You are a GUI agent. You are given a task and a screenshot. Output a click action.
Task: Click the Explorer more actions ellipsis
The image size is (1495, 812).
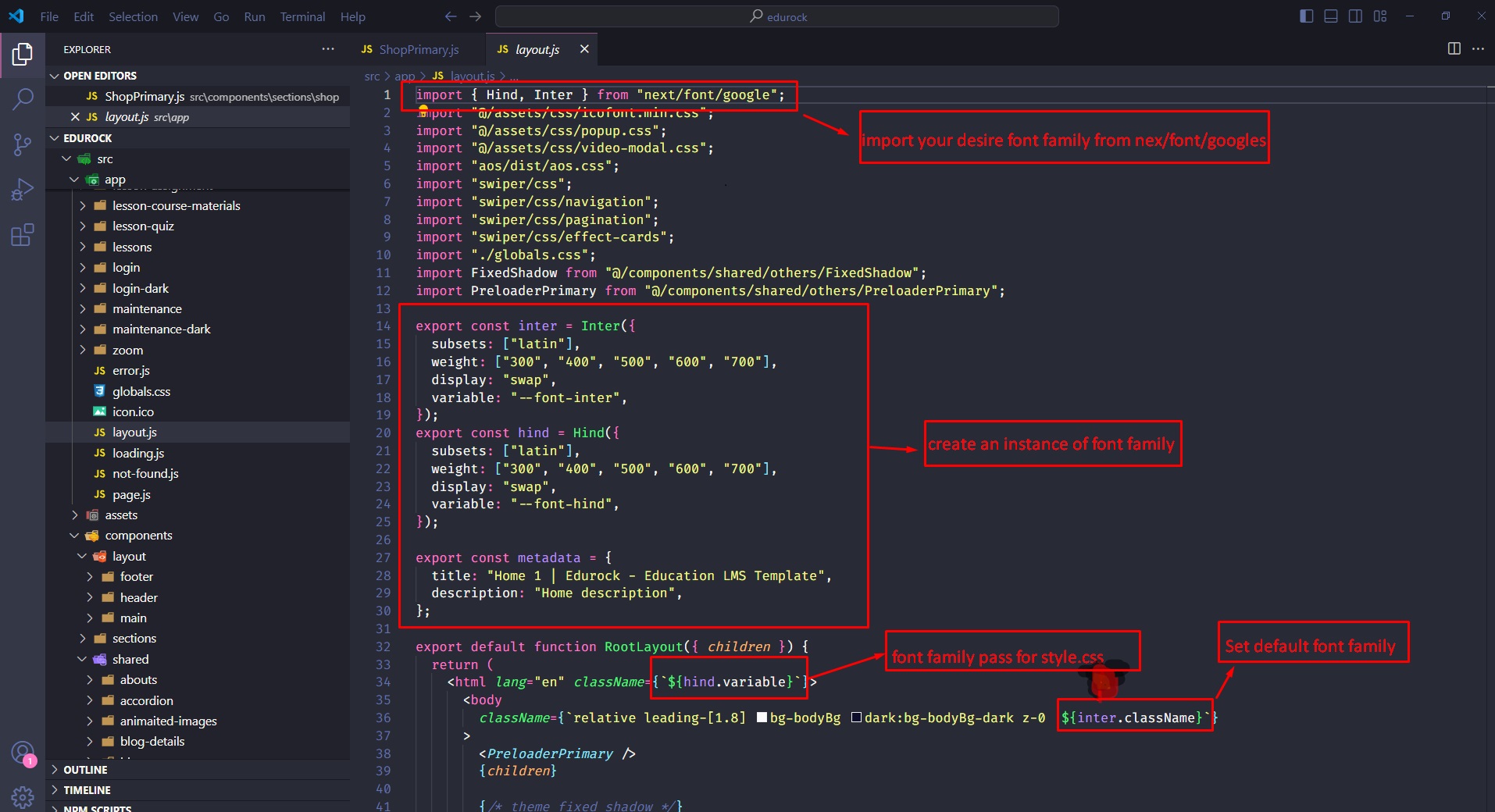click(328, 49)
